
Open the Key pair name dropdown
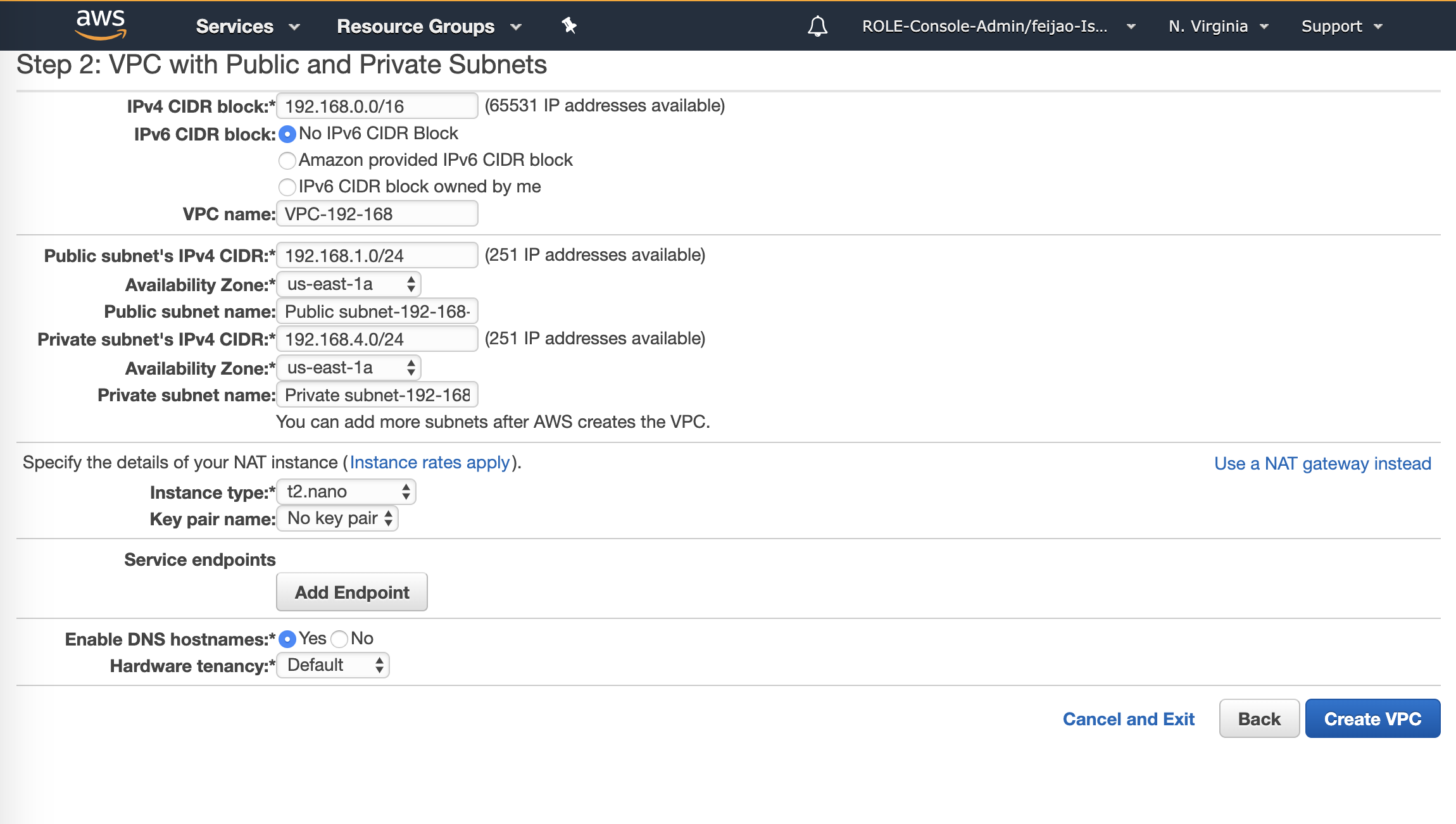point(337,518)
